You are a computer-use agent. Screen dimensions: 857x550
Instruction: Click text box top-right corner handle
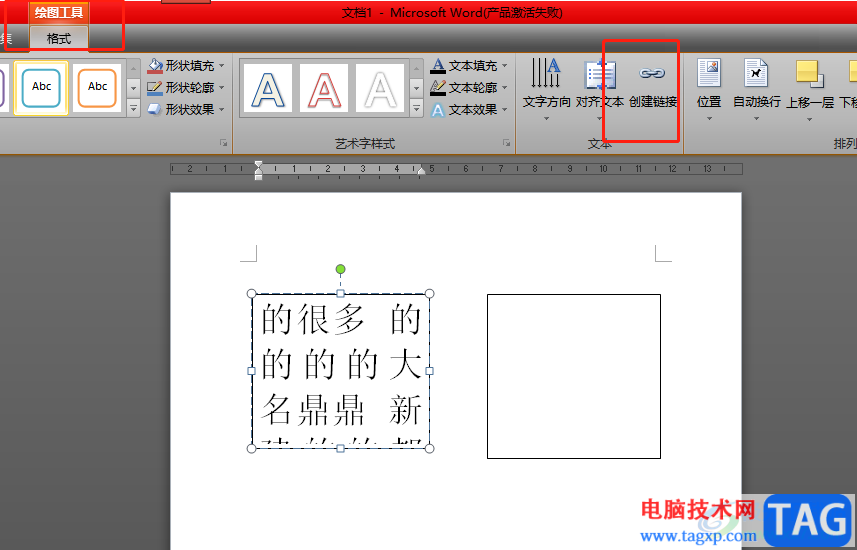(430, 294)
